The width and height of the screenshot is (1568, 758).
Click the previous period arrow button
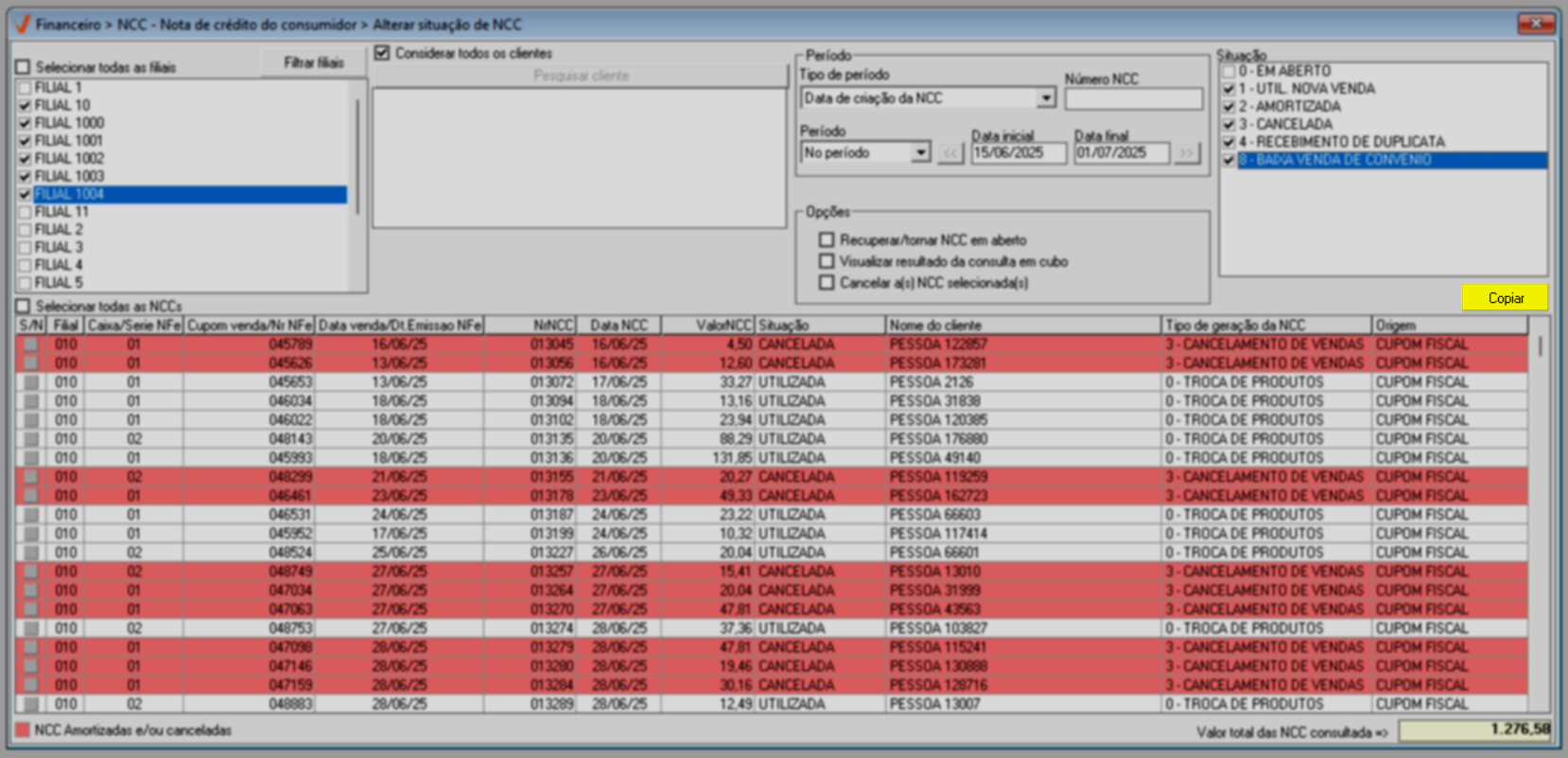950,153
